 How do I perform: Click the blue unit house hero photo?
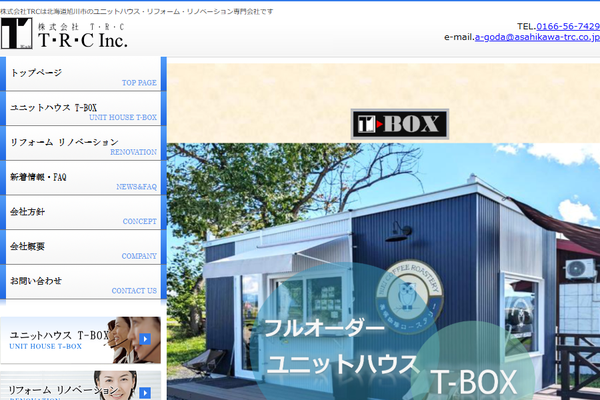click(383, 271)
